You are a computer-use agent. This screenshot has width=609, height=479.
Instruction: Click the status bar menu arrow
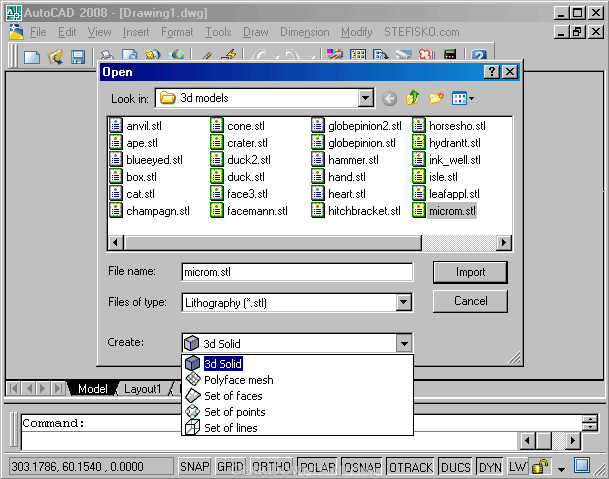[561, 469]
